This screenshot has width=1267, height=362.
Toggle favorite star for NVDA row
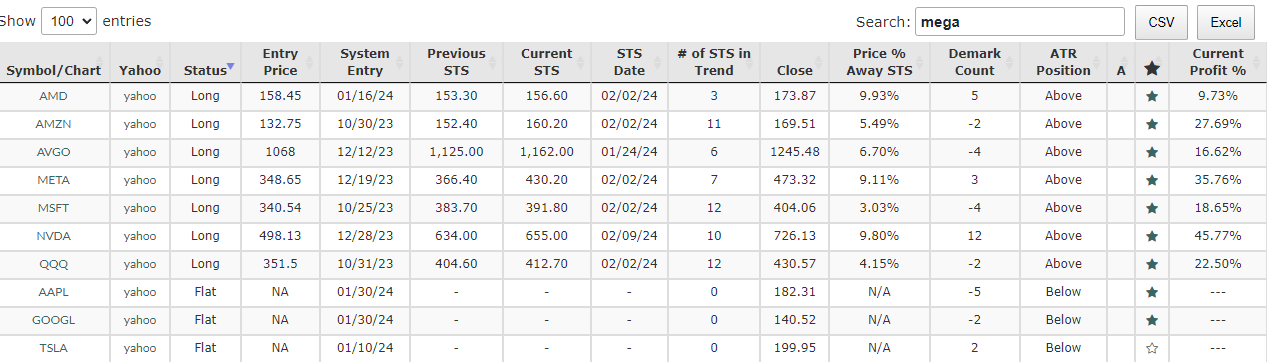click(x=1152, y=236)
